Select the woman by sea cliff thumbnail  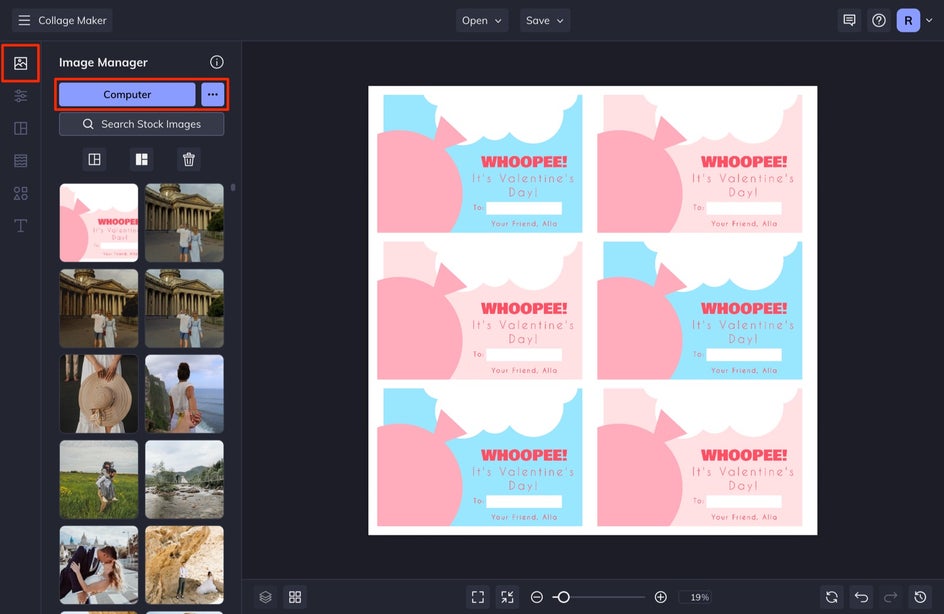[184, 394]
